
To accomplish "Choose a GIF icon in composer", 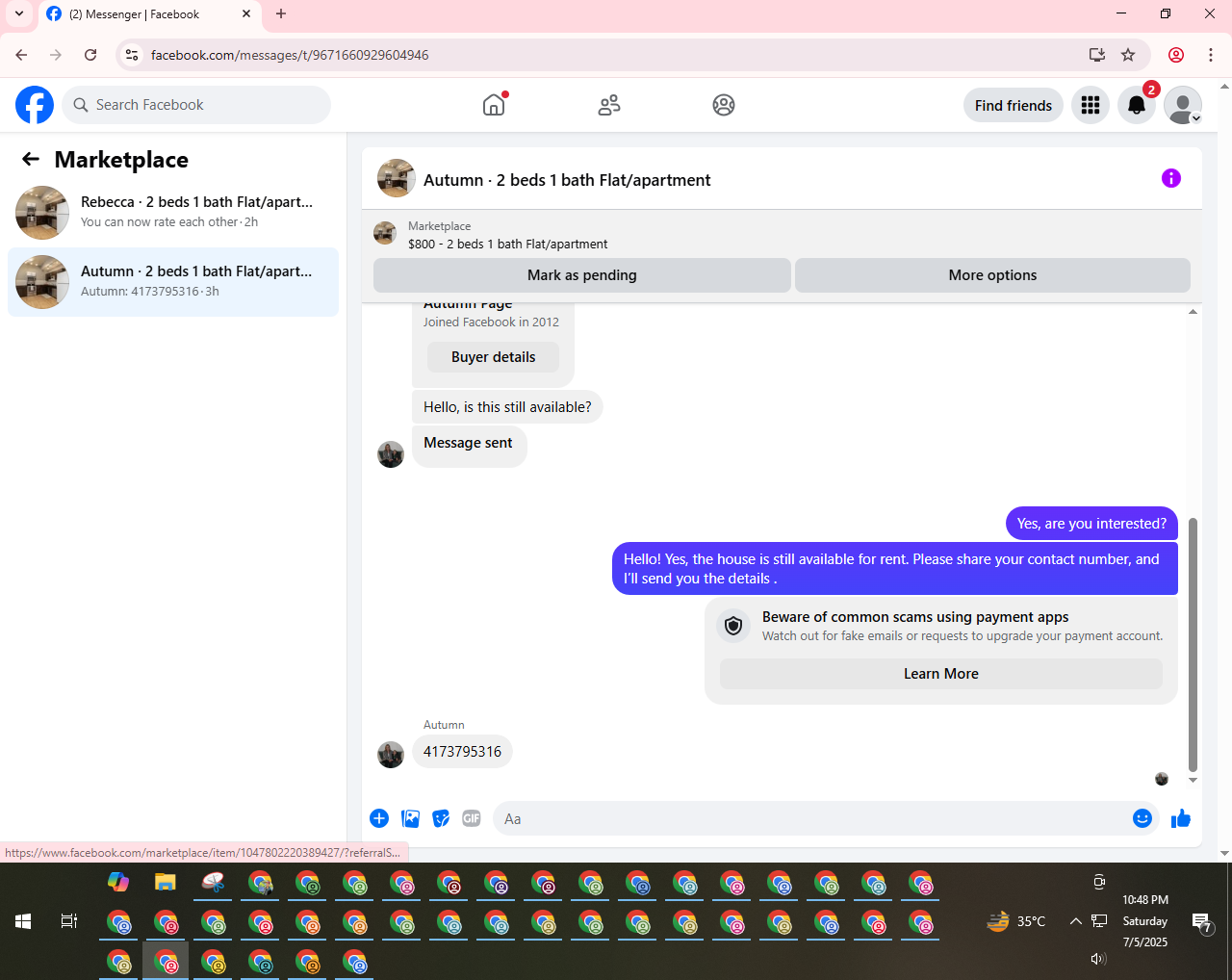I will coord(472,818).
